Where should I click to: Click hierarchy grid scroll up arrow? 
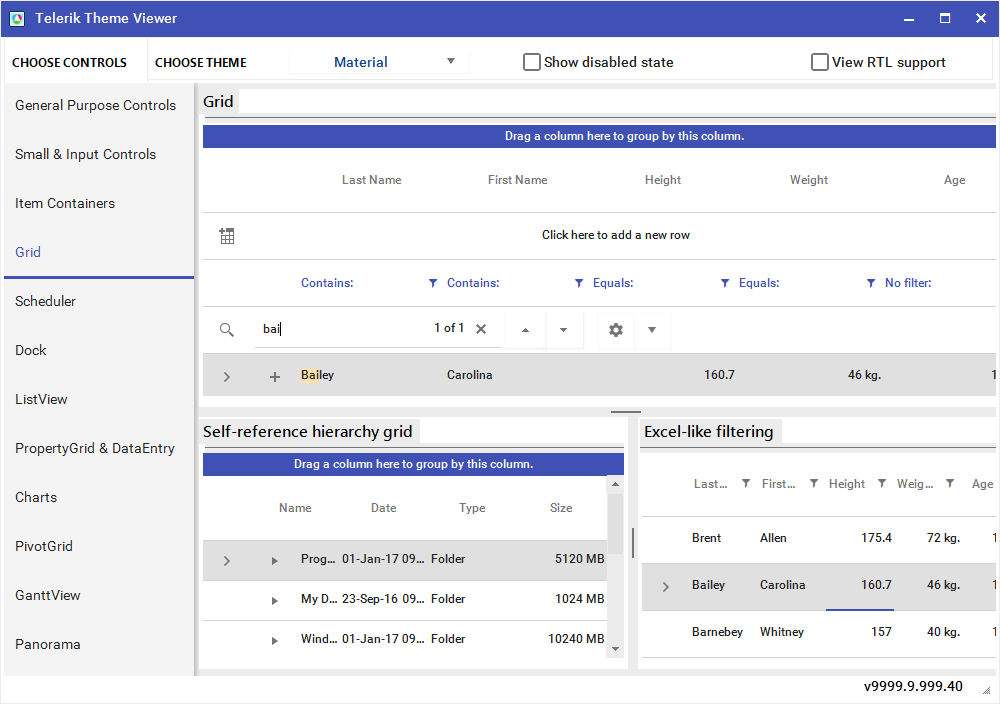tap(615, 485)
